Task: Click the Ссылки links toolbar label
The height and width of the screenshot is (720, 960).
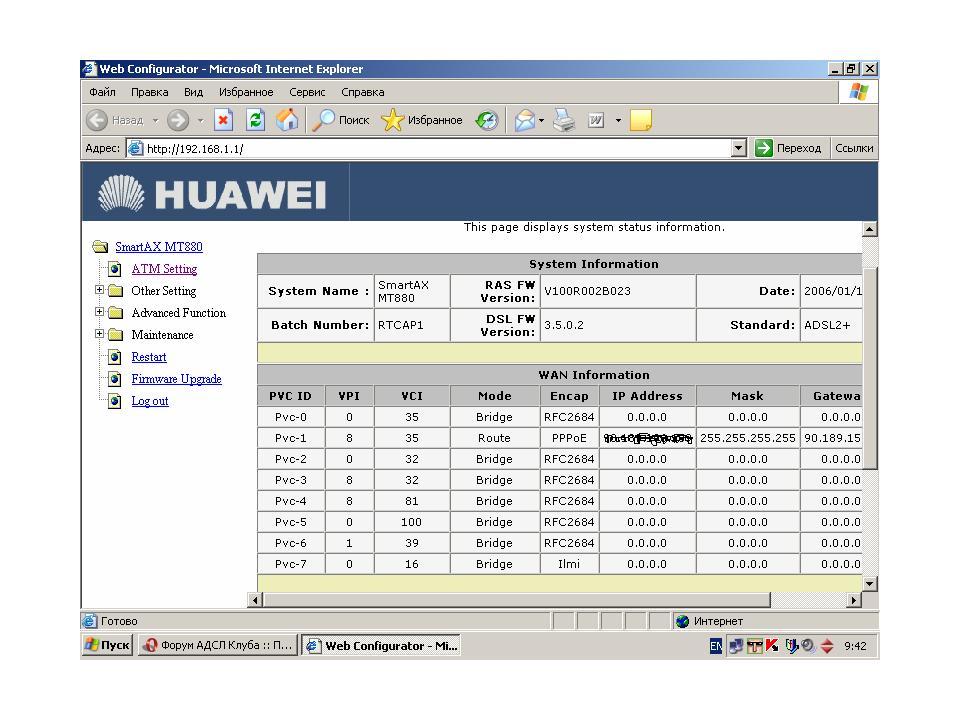Action: point(854,148)
